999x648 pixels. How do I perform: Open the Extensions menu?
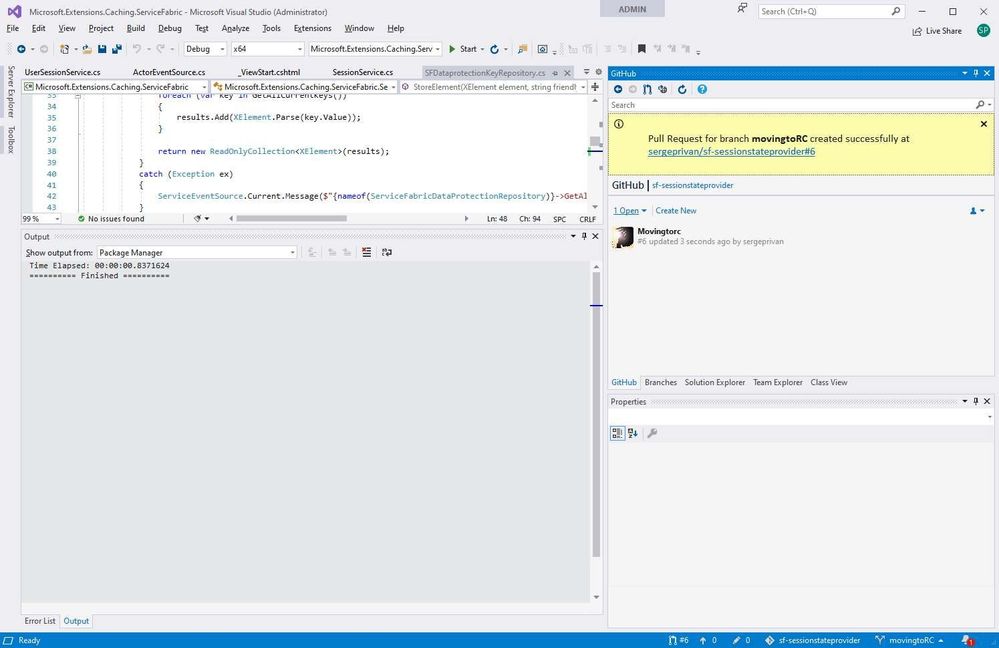312,29
